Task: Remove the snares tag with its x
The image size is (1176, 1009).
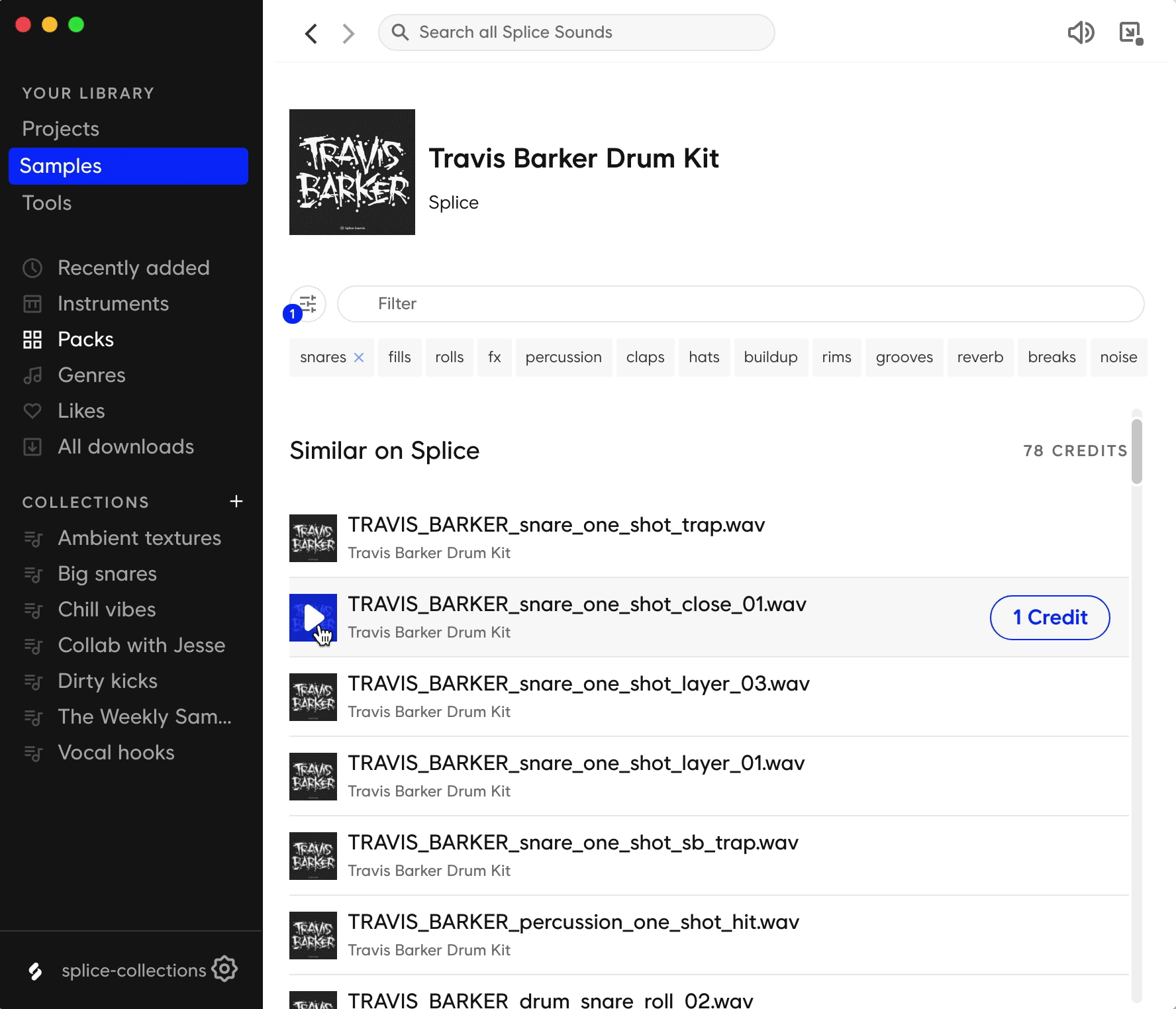Action: coord(359,358)
